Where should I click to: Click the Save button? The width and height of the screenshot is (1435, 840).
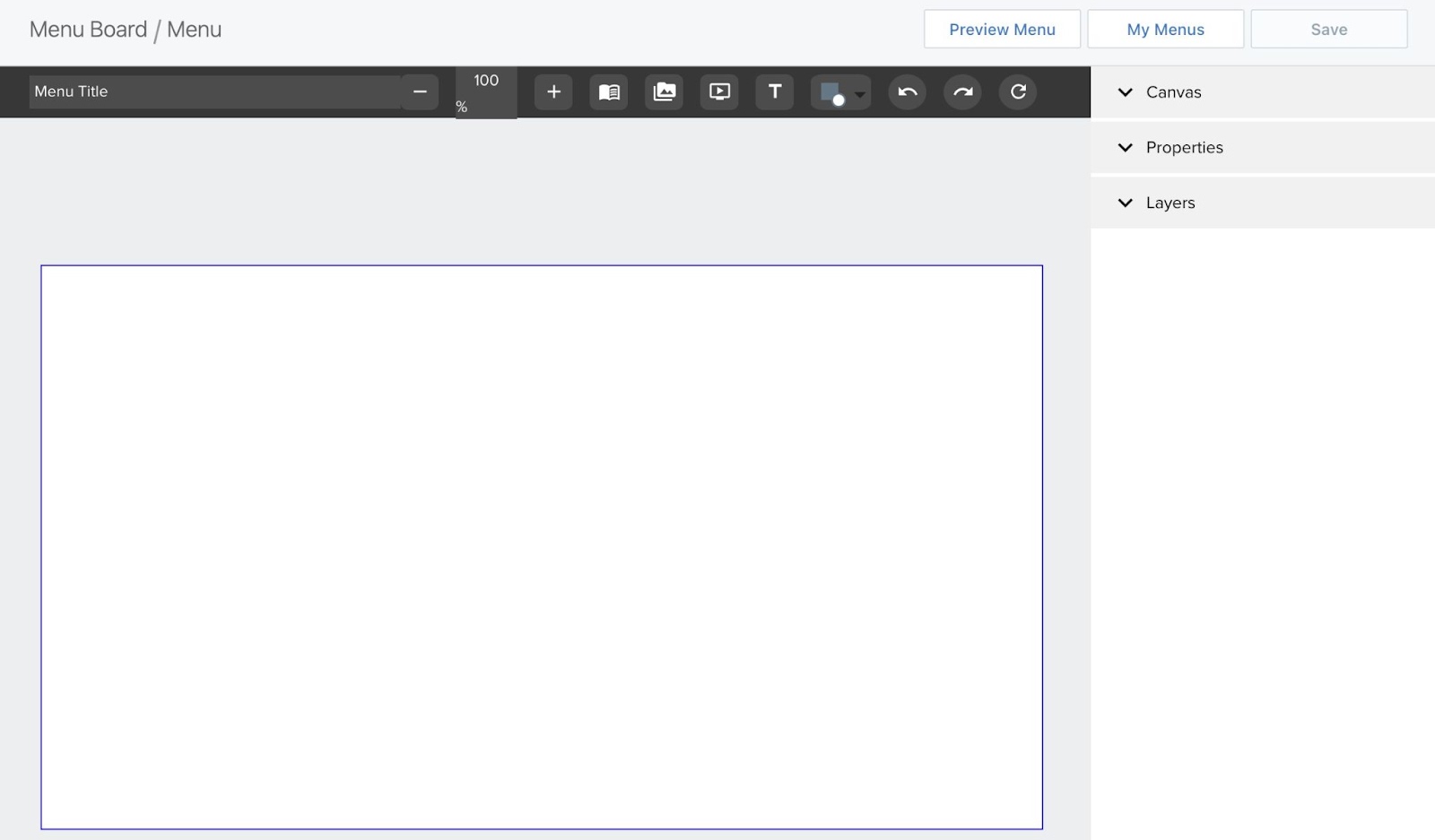pos(1328,29)
